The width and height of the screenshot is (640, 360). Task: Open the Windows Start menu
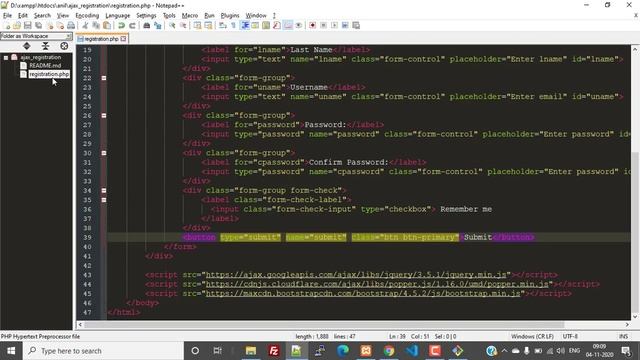point(11,351)
